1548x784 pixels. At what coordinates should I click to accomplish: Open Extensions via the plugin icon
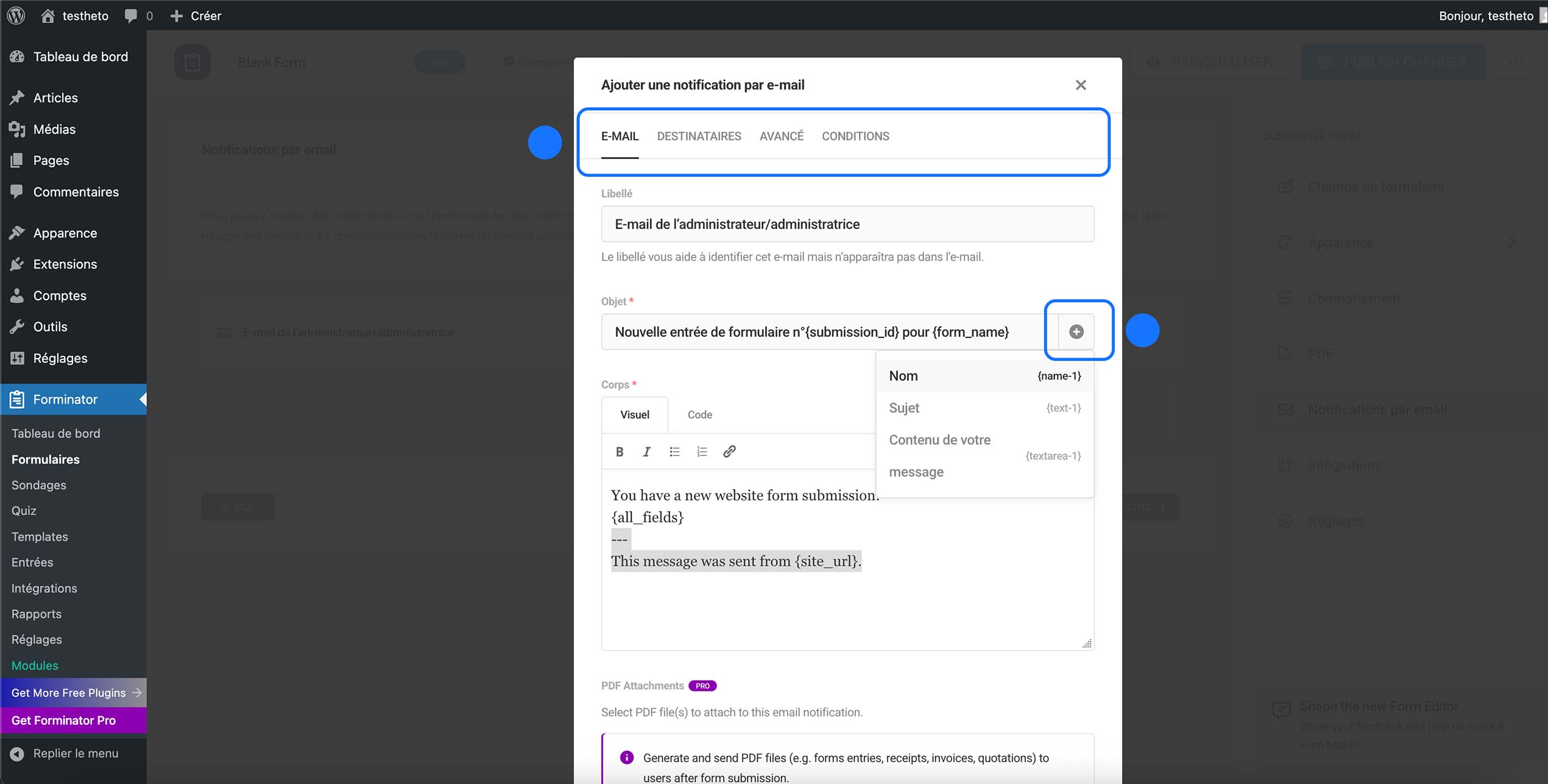coord(17,264)
